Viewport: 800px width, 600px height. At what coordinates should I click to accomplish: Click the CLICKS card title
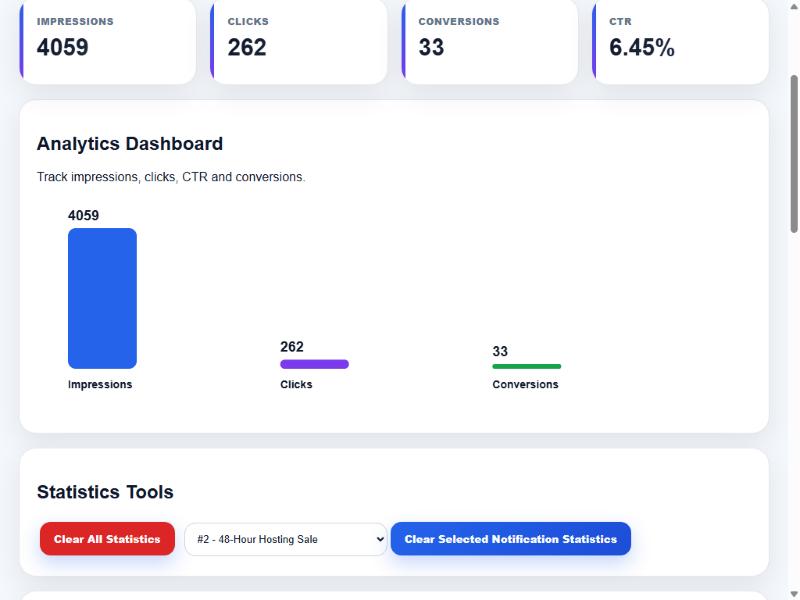[248, 21]
